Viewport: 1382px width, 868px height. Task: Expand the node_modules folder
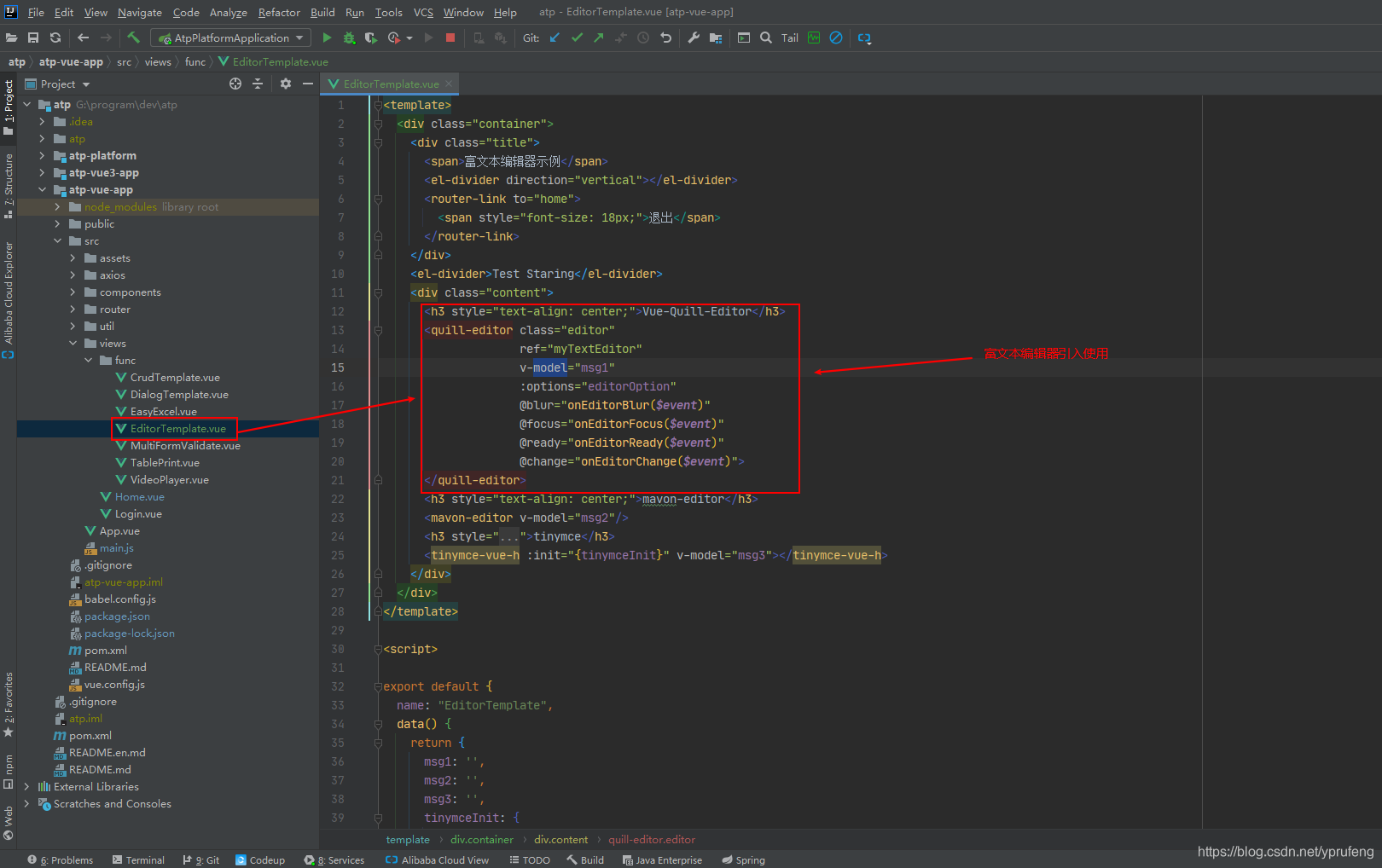(x=56, y=206)
